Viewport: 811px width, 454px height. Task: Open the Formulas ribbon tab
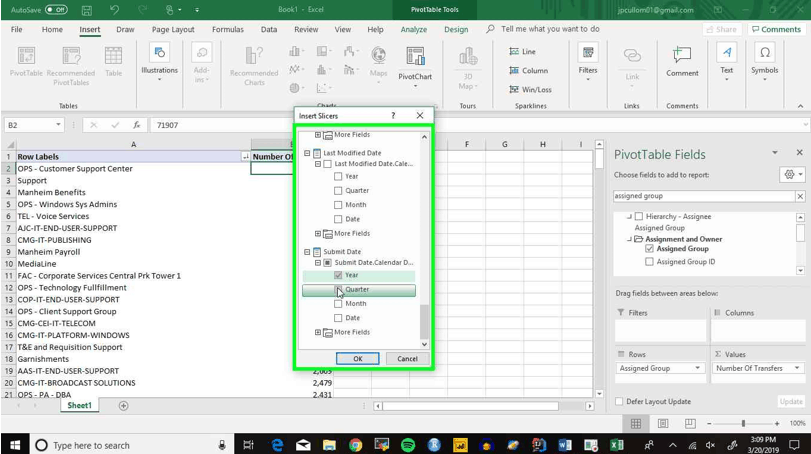[228, 29]
